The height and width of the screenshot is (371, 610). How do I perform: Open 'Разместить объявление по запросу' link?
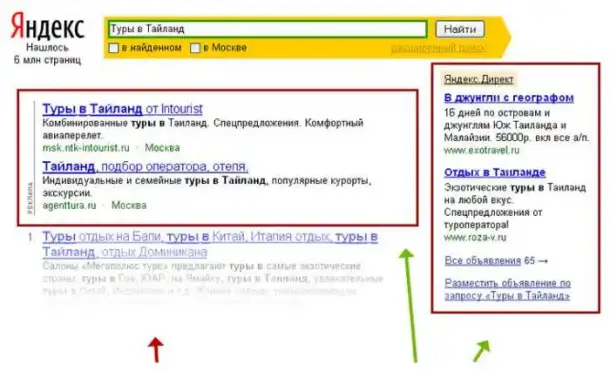(x=508, y=289)
